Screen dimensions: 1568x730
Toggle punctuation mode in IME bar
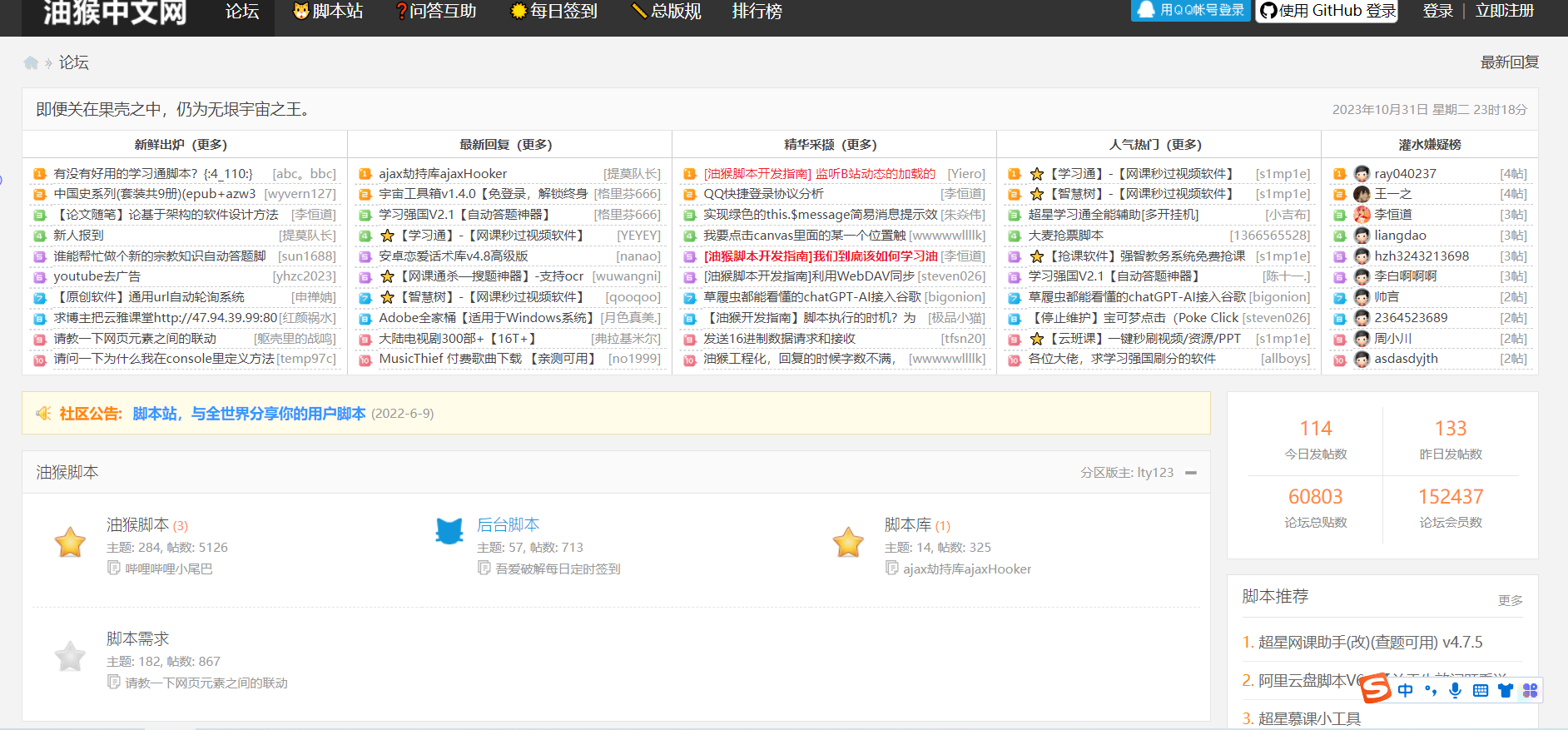1431,691
